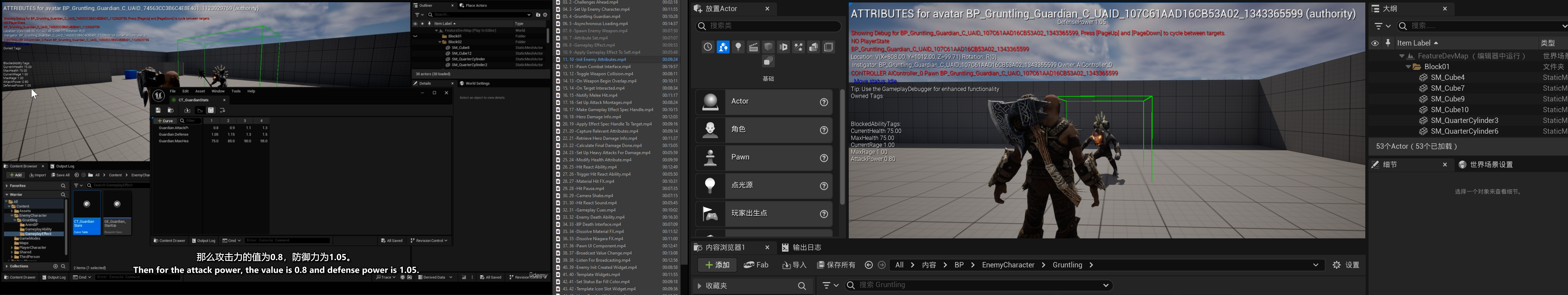
Task: Open help icon for the 玩家出生点 entry
Action: click(824, 214)
